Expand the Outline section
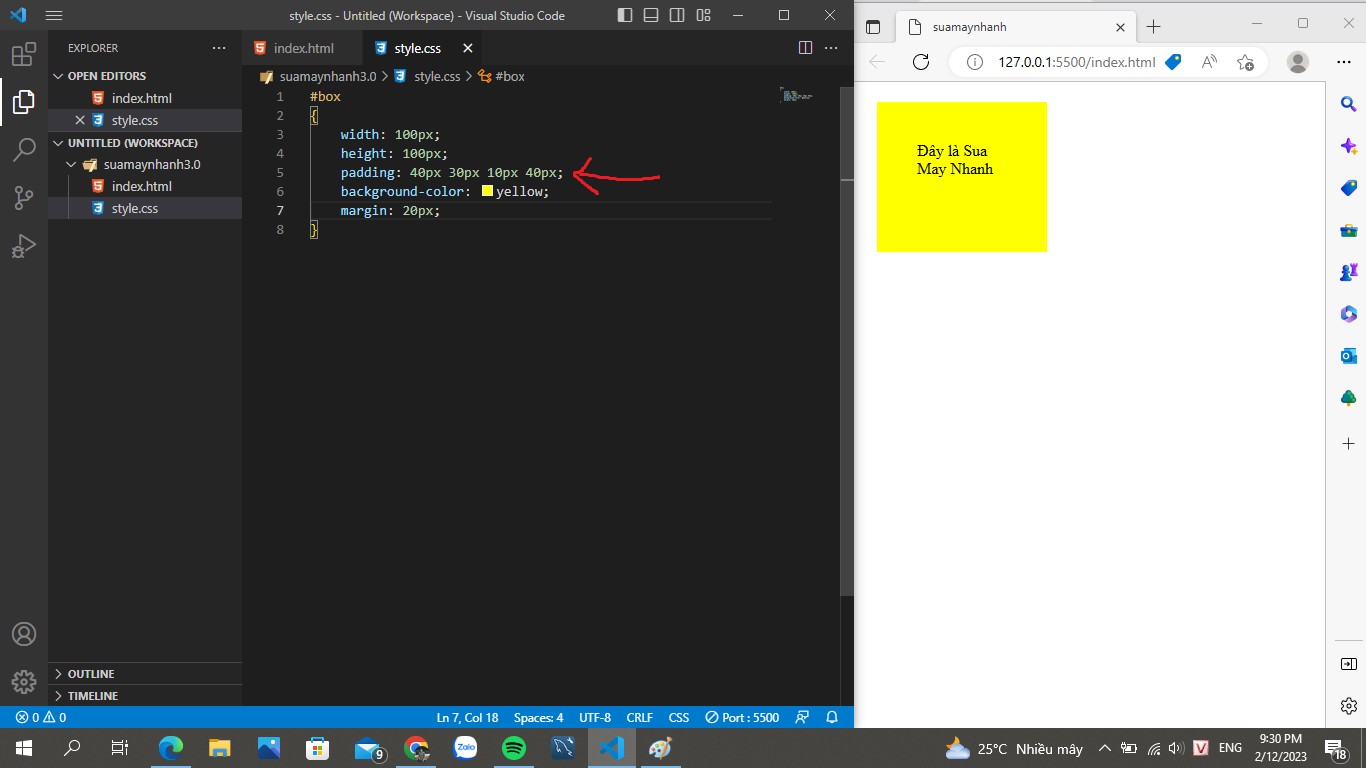This screenshot has height=768, width=1366. click(145, 674)
